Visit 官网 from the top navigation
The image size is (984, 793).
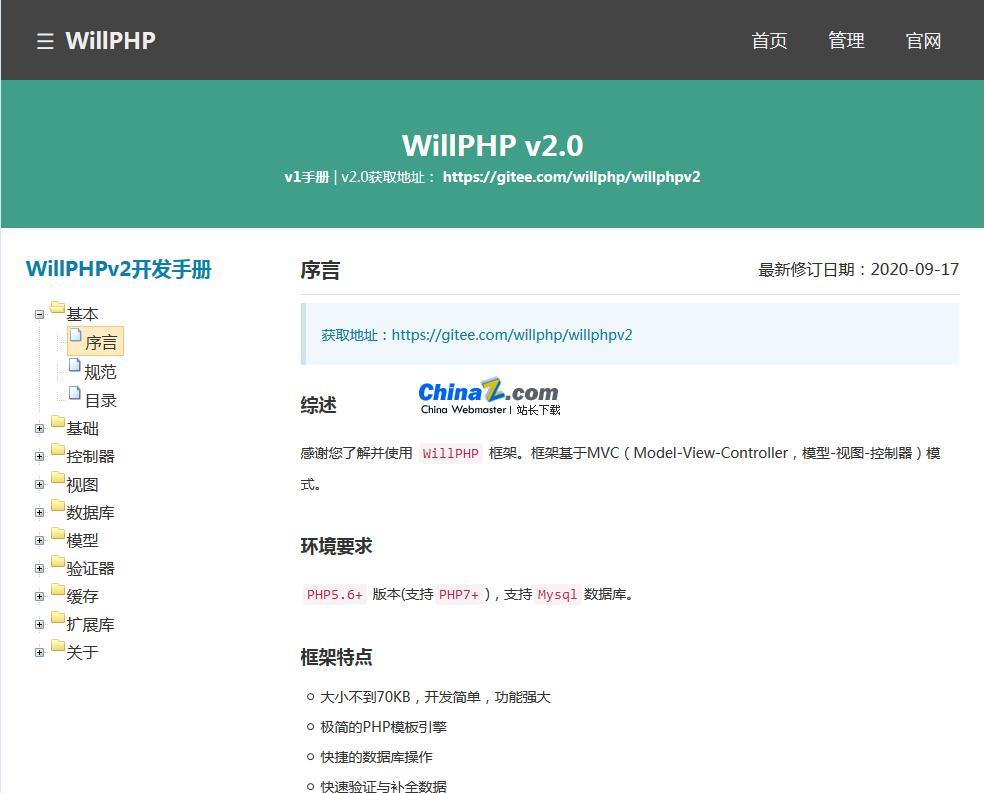pyautogui.click(x=923, y=41)
